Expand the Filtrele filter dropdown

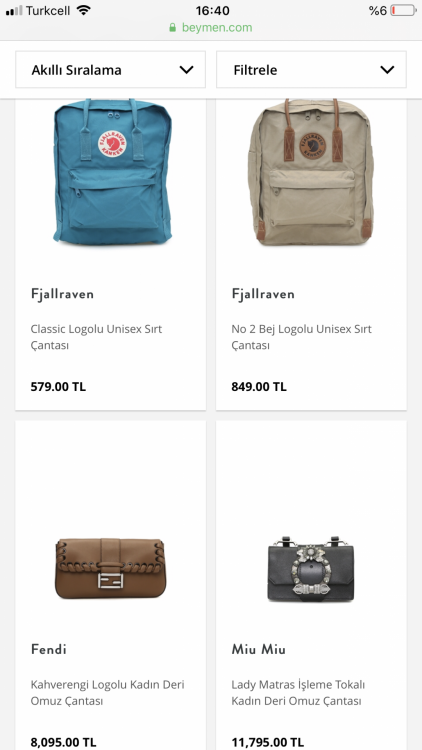coord(311,70)
